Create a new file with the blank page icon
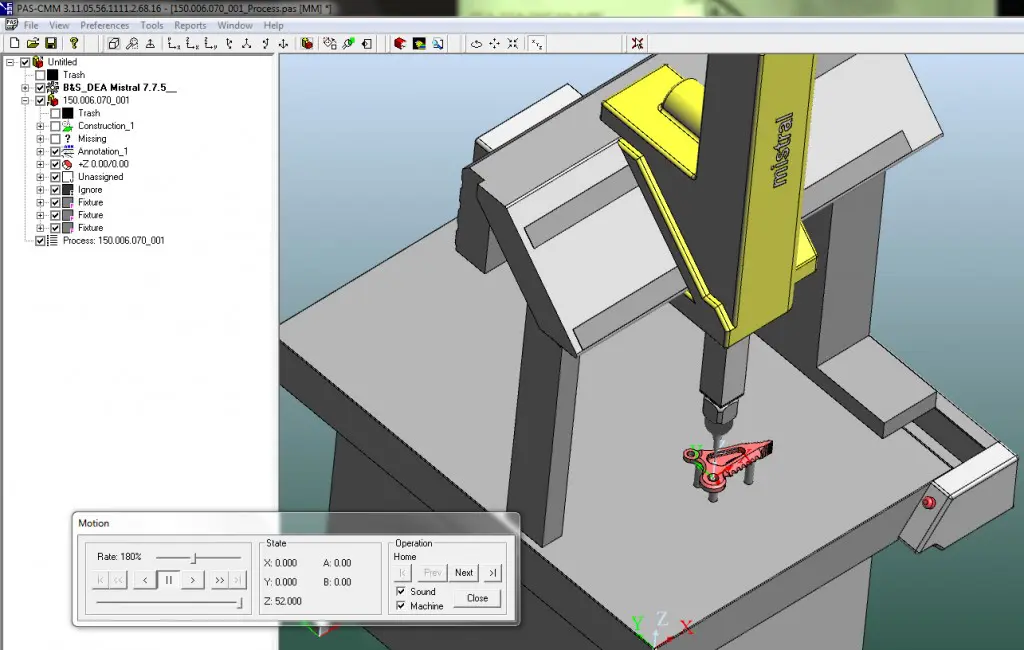 [x=14, y=44]
